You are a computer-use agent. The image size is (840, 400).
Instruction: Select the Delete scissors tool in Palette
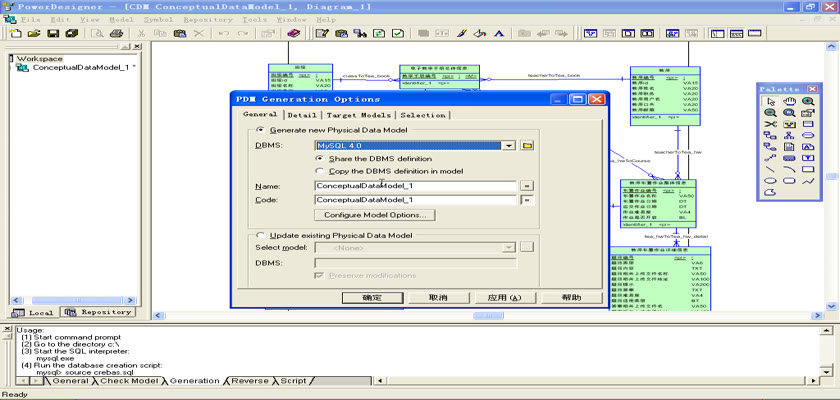coord(770,124)
